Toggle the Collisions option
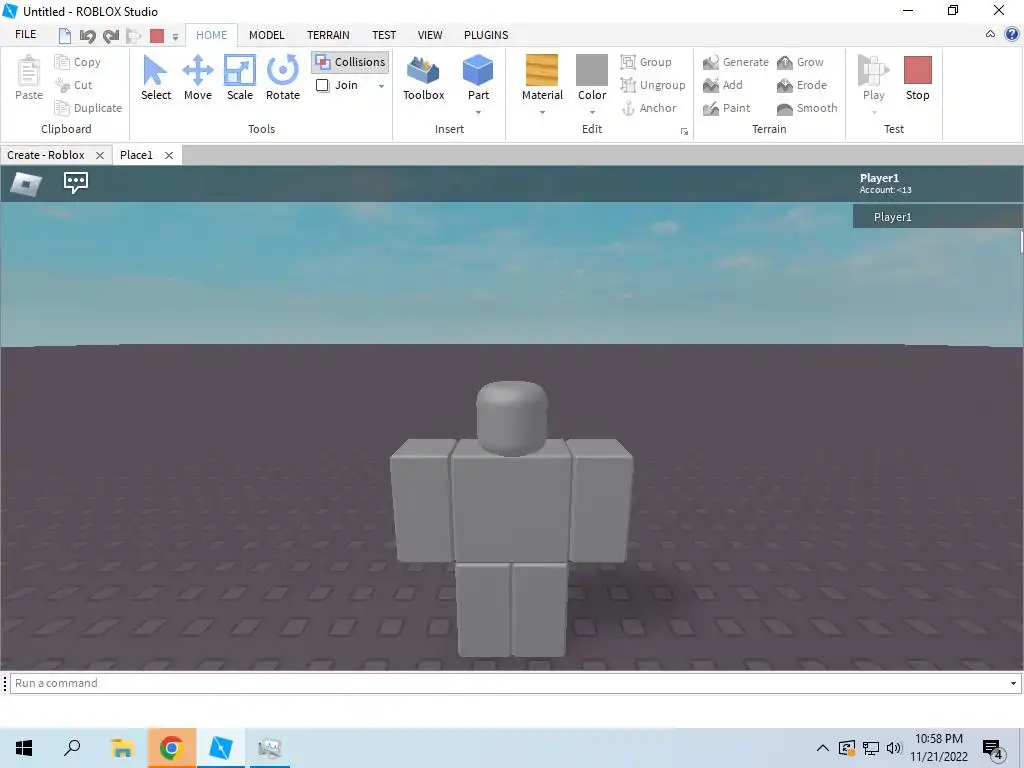This screenshot has height=768, width=1024. 350,62
